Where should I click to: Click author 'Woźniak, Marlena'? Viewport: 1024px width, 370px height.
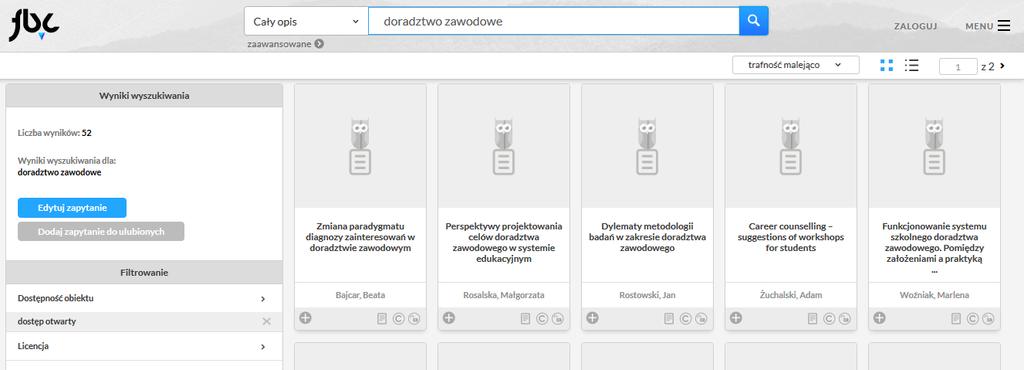click(935, 295)
